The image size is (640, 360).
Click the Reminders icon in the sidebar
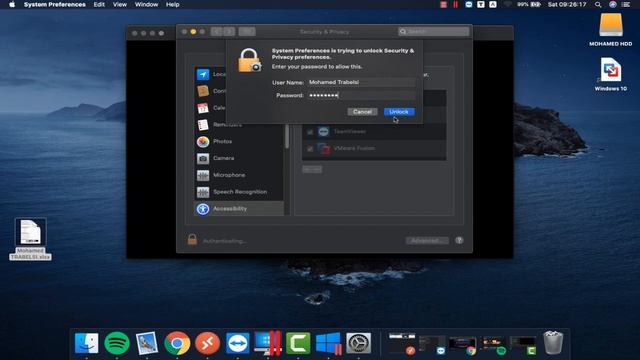point(203,125)
